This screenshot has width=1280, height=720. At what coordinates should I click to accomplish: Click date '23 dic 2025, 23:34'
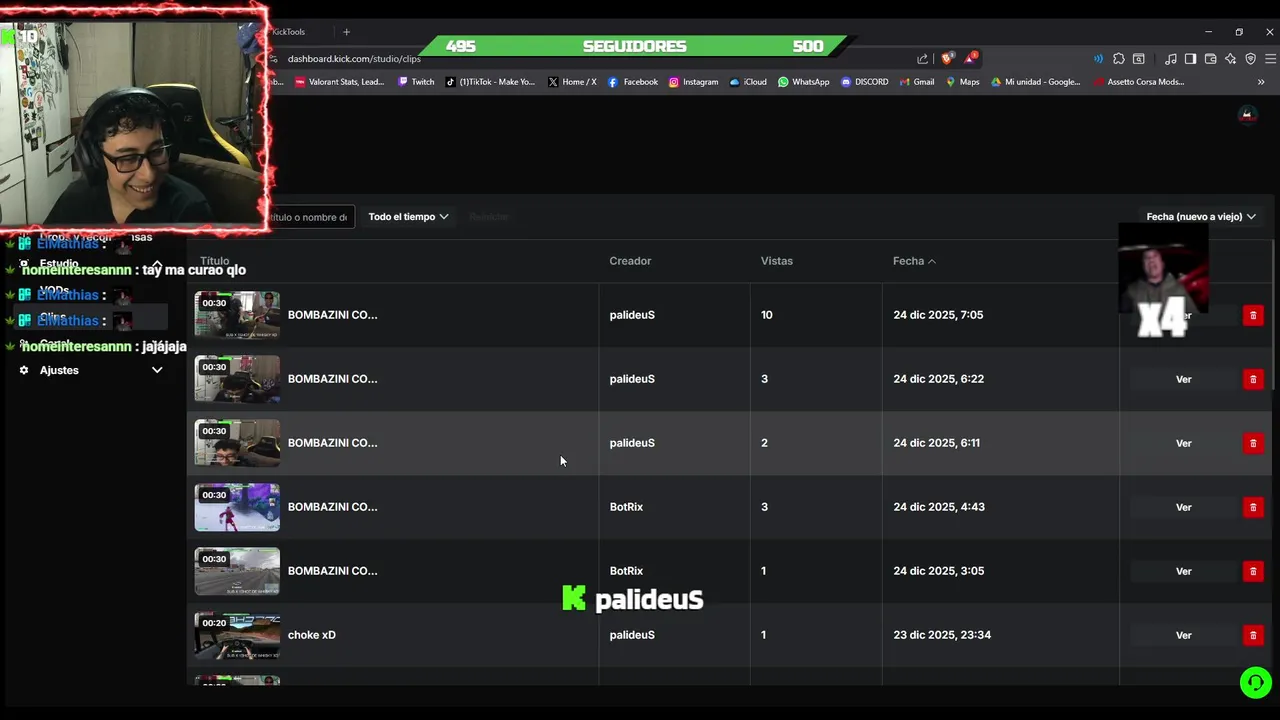click(942, 635)
